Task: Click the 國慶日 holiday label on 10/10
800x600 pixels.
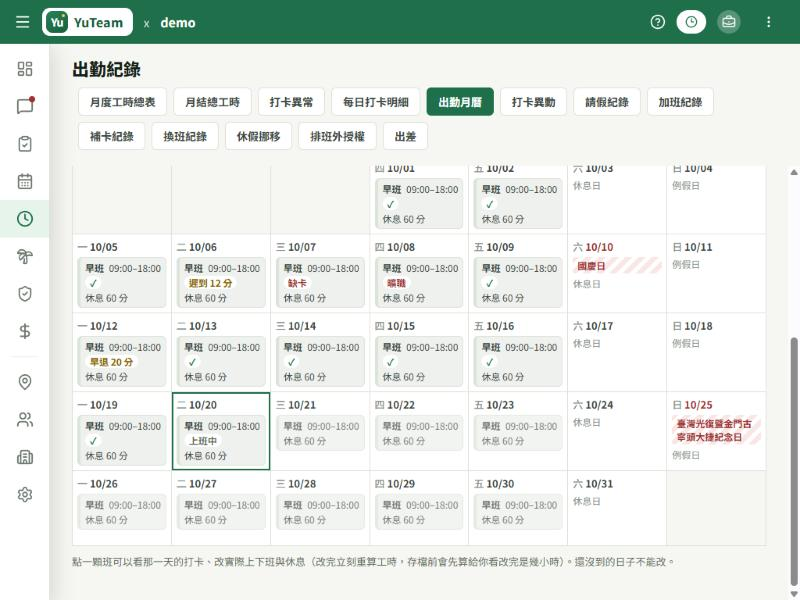Action: pos(617,266)
